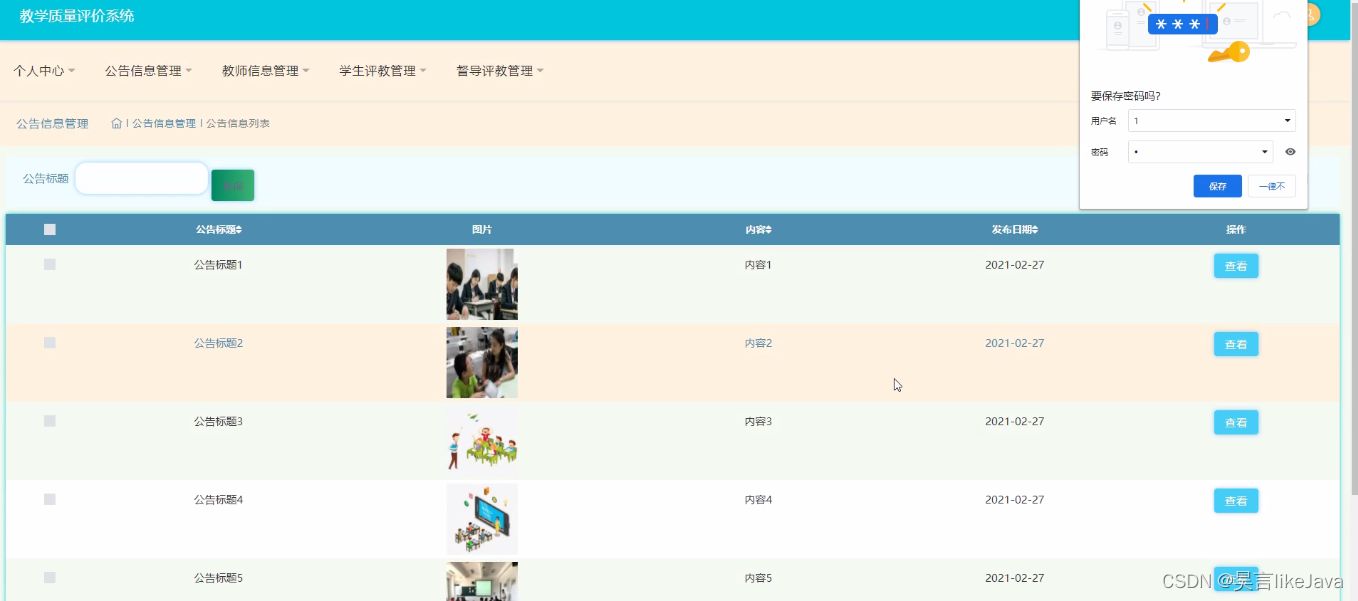Expand 公告信息管理 navigation menu
The width and height of the screenshot is (1358, 601).
148,71
